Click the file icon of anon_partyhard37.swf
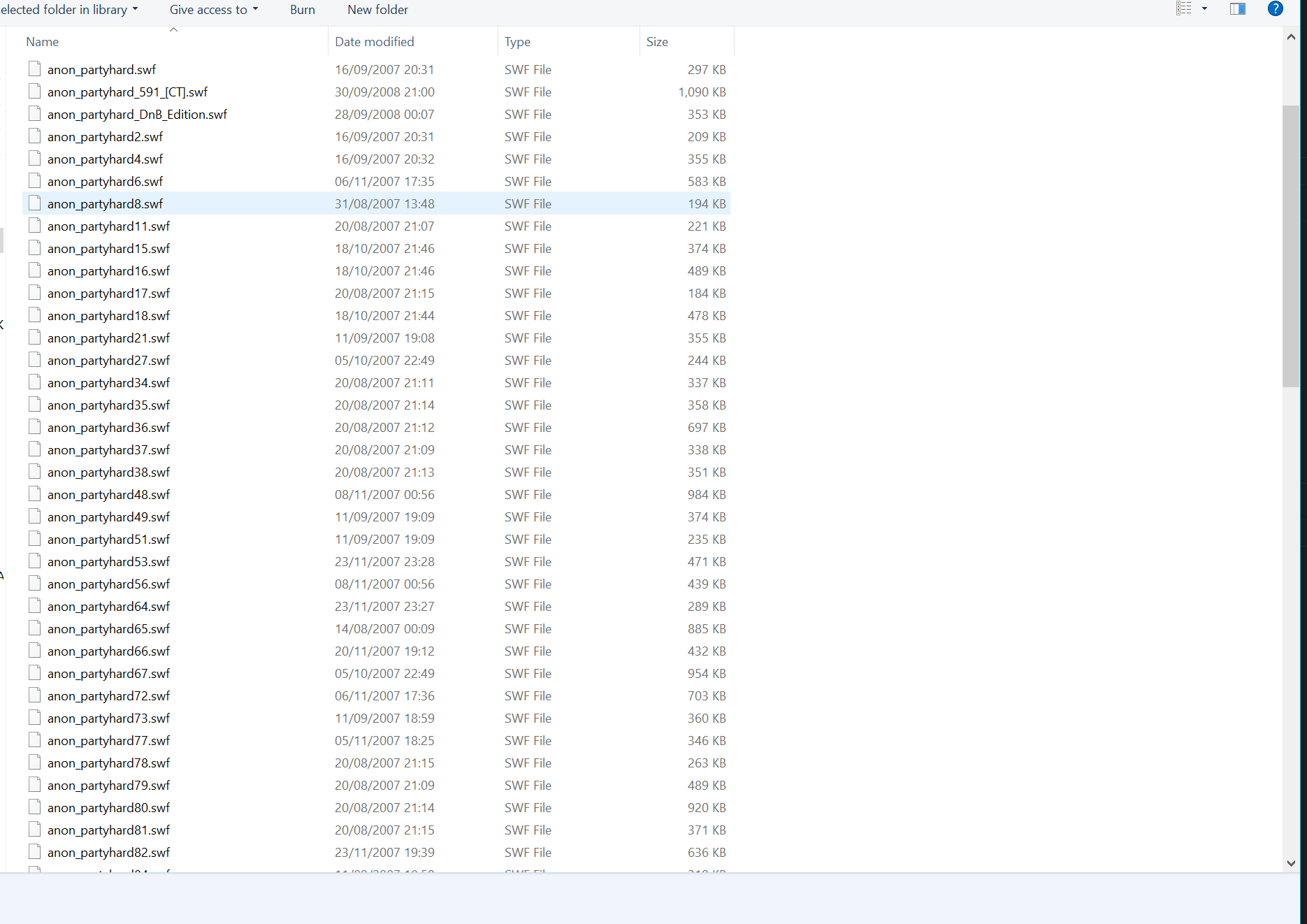The height and width of the screenshot is (924, 1307). 34,449
